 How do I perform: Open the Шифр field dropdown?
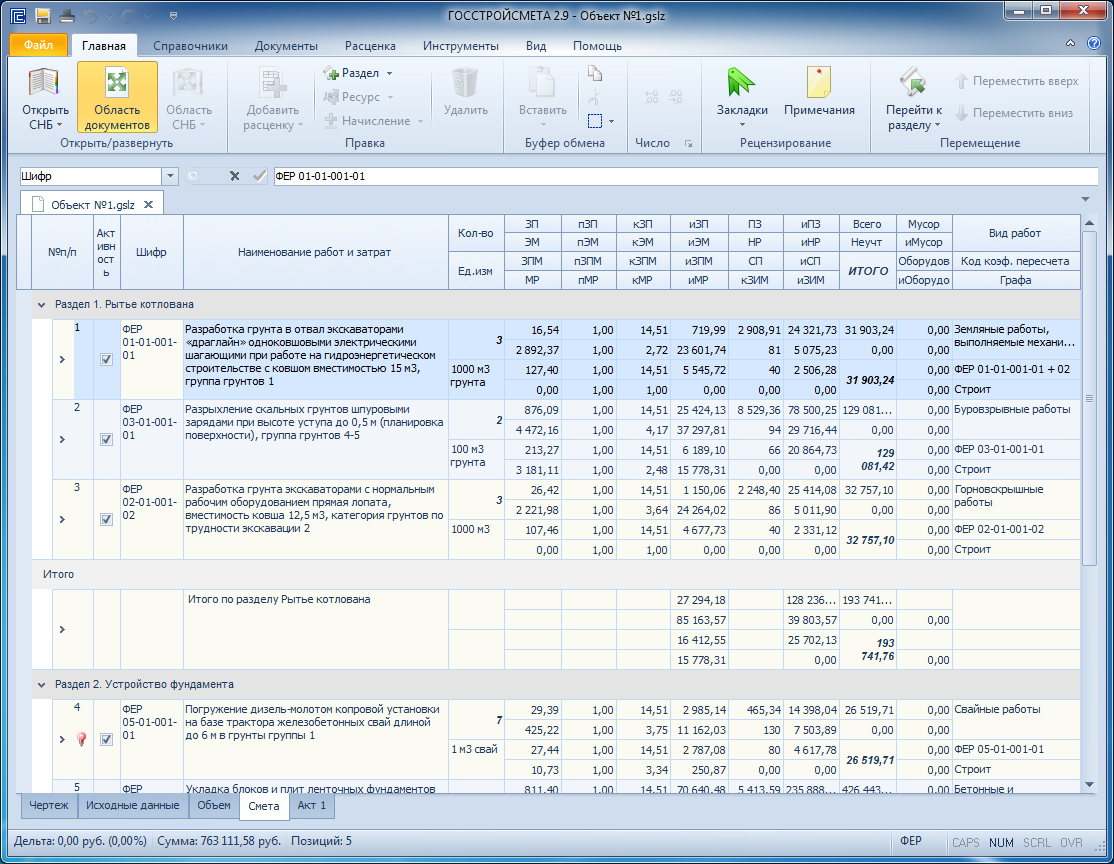(x=170, y=176)
